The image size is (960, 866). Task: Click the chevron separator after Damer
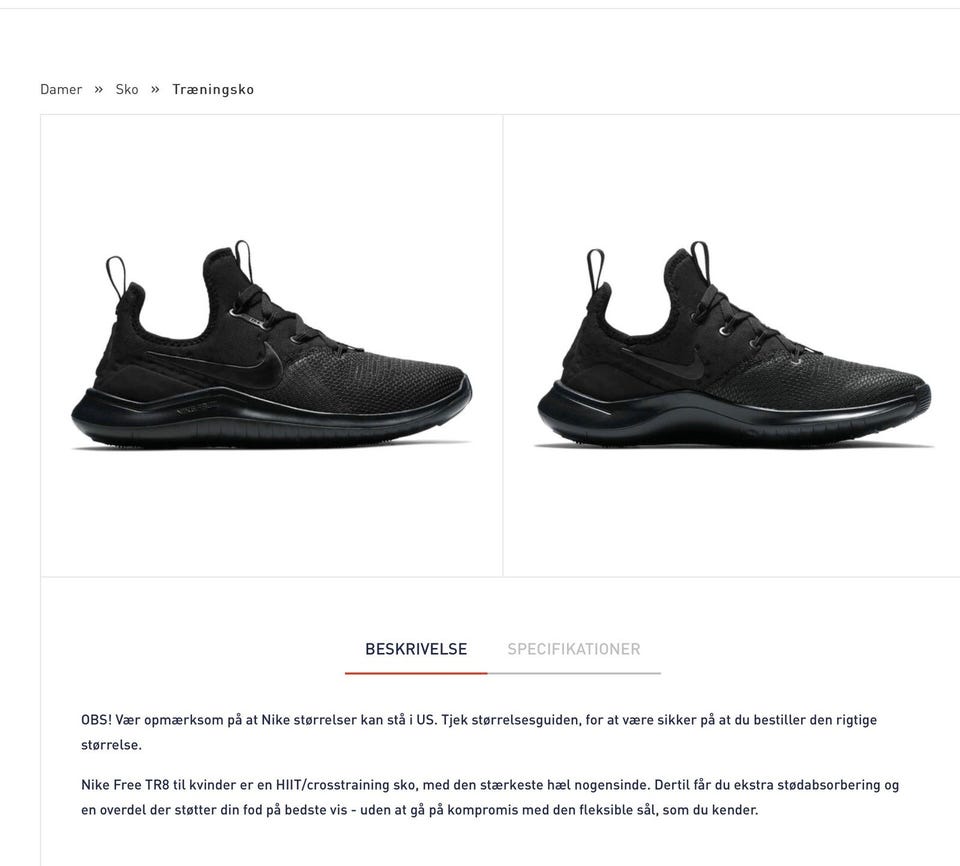(99, 89)
